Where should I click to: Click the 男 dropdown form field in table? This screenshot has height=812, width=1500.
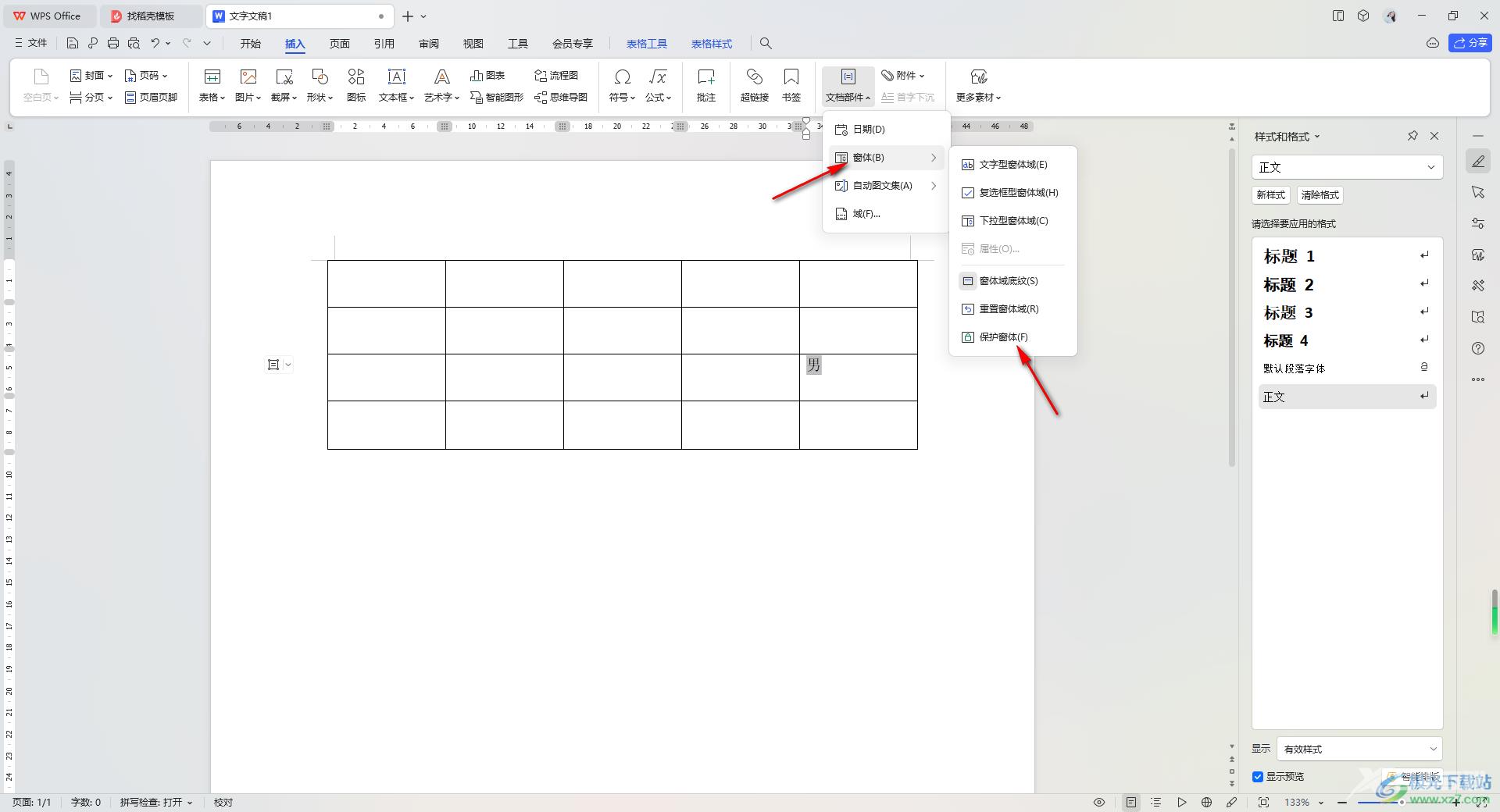point(814,365)
